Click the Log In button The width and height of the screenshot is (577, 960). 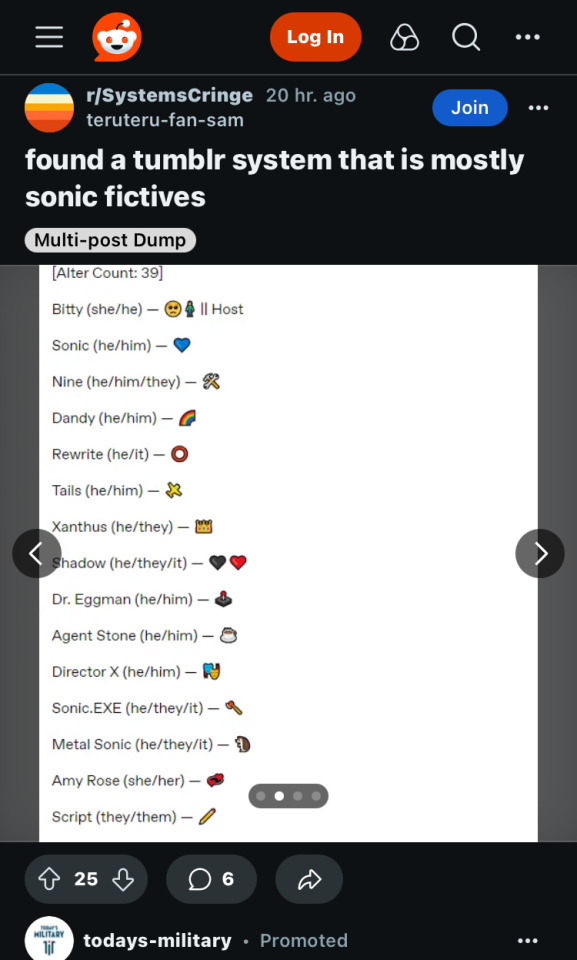click(315, 37)
